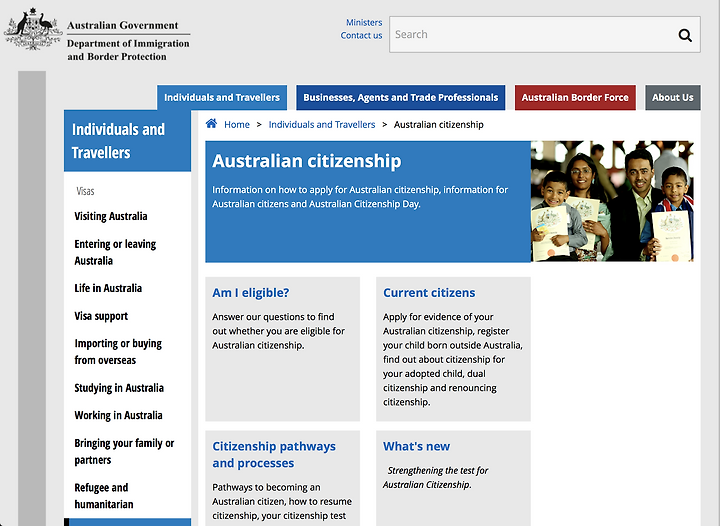The image size is (720, 526).
Task: Select Bringing your family or partners
Action: pyautogui.click(x=124, y=451)
